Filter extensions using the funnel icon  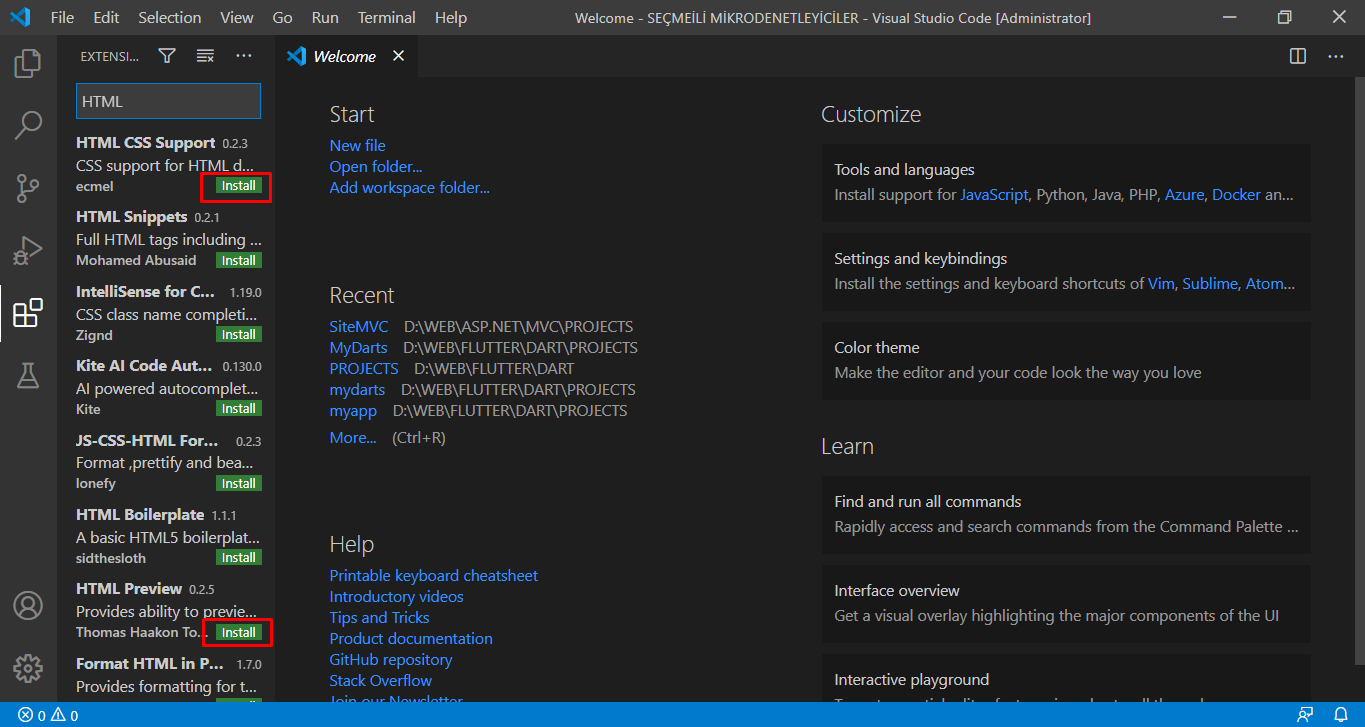(x=167, y=56)
